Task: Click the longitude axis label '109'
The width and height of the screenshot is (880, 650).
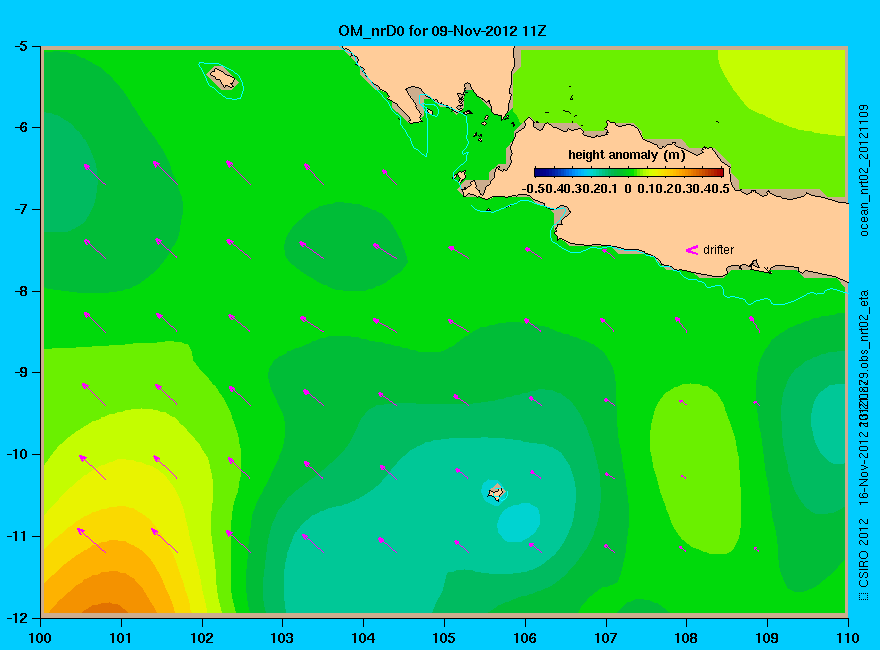Action: coord(767,638)
